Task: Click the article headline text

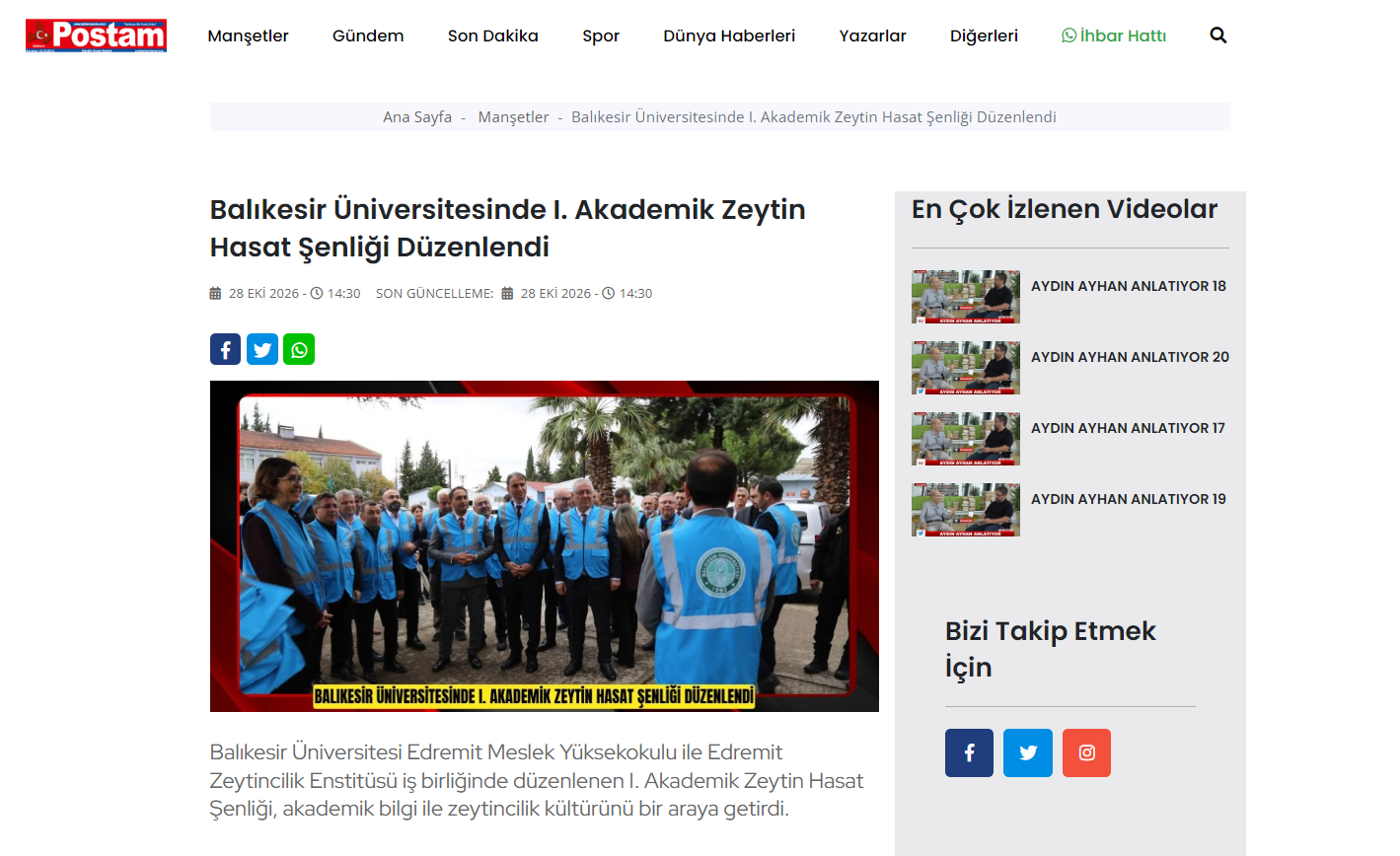Action: click(x=508, y=228)
